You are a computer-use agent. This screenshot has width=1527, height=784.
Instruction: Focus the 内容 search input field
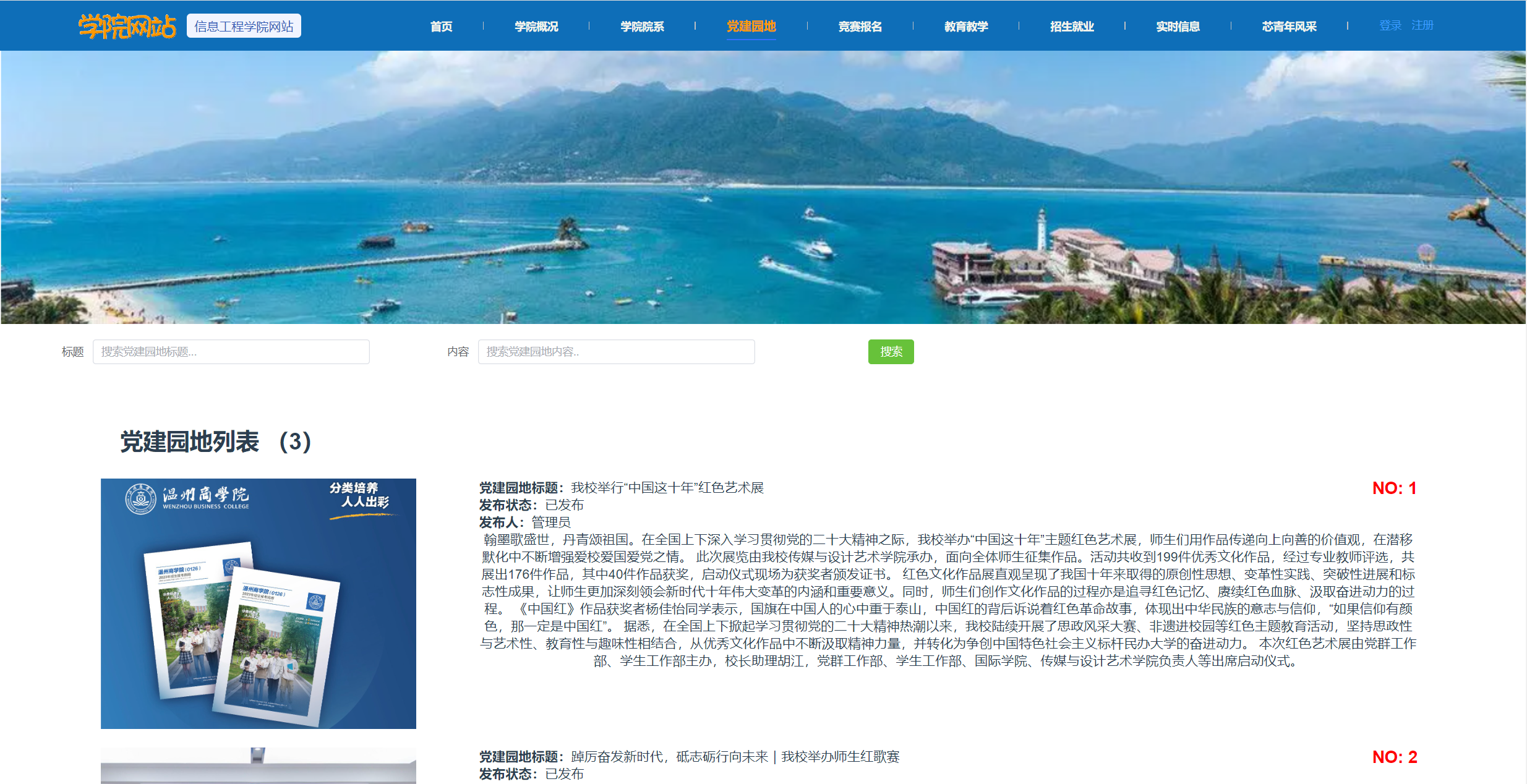click(616, 352)
